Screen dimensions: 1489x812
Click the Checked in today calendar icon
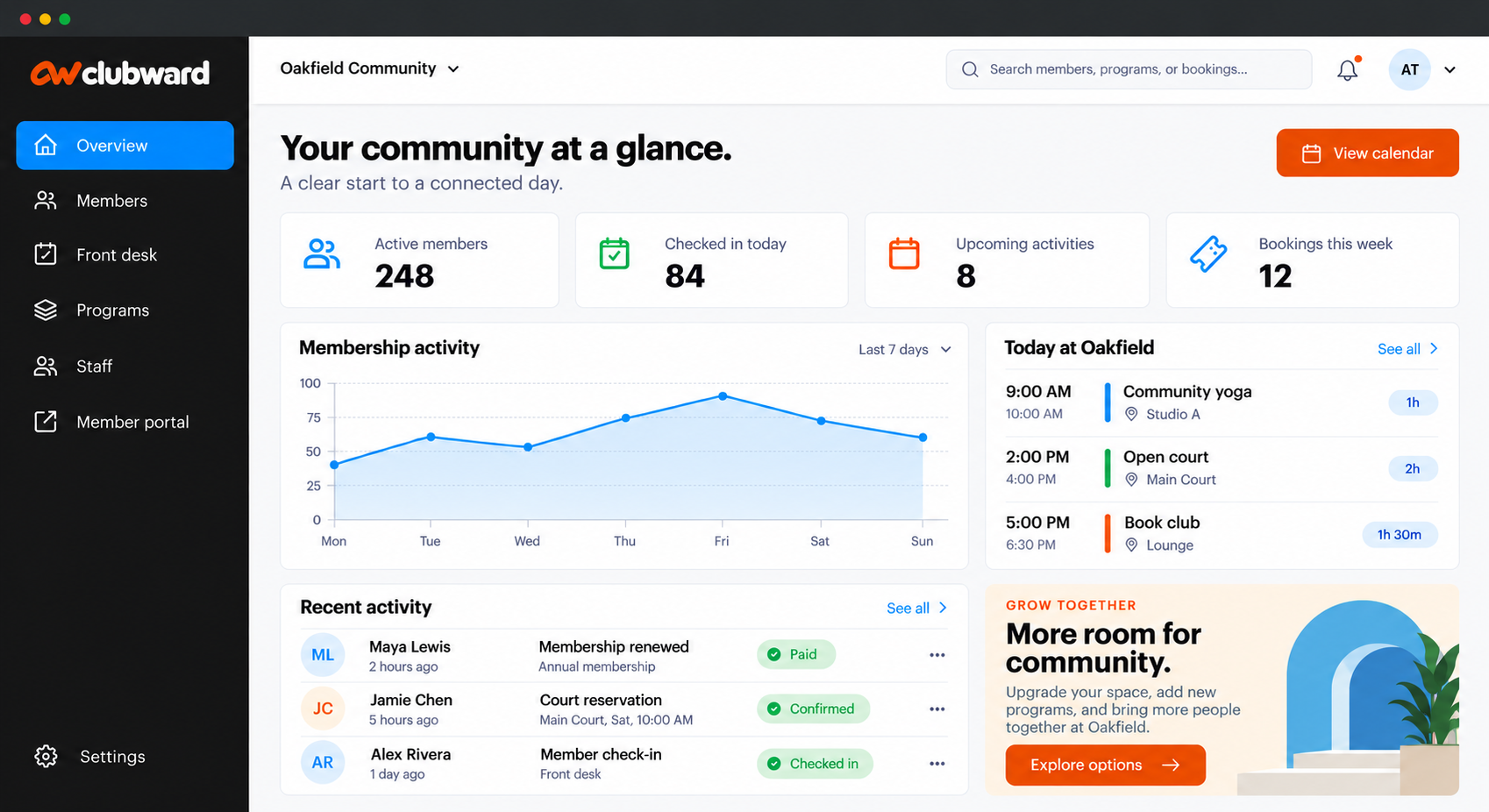tap(614, 253)
